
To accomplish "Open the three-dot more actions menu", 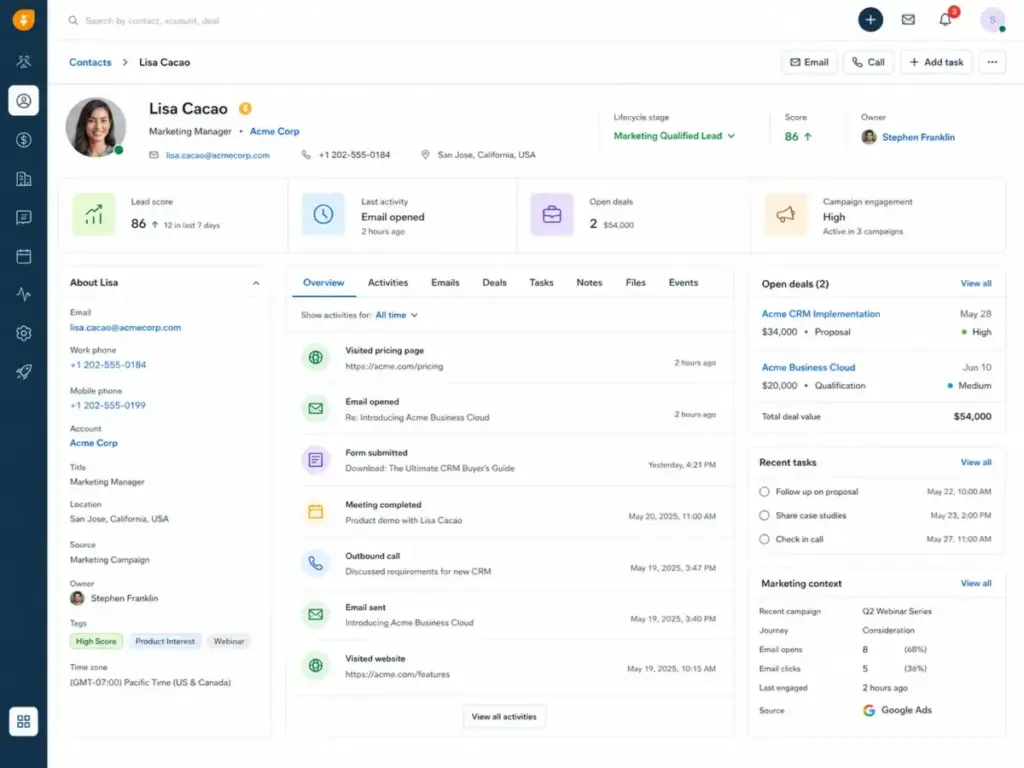I will pyautogui.click(x=992, y=62).
